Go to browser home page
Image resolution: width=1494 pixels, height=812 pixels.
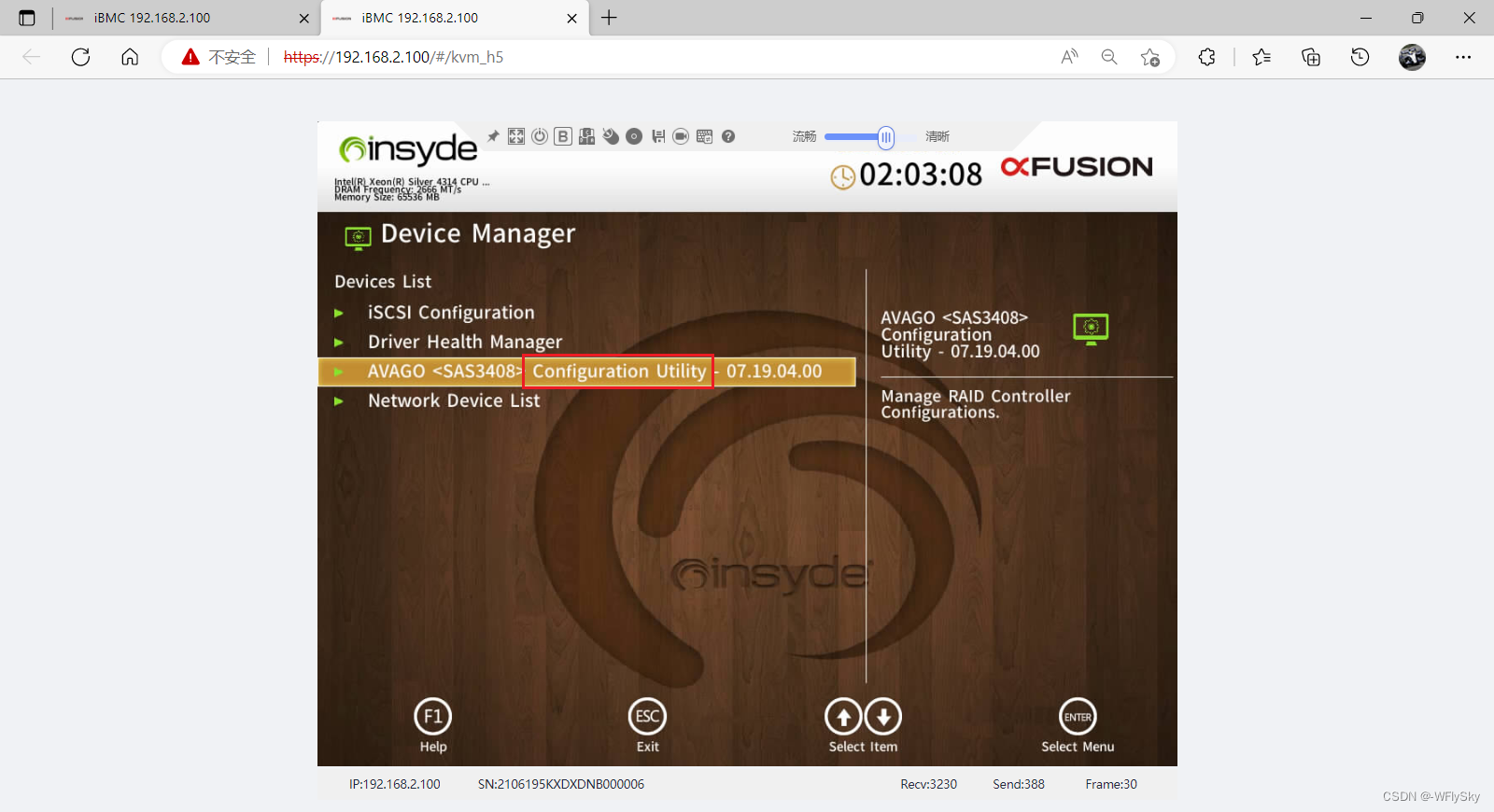(x=130, y=57)
